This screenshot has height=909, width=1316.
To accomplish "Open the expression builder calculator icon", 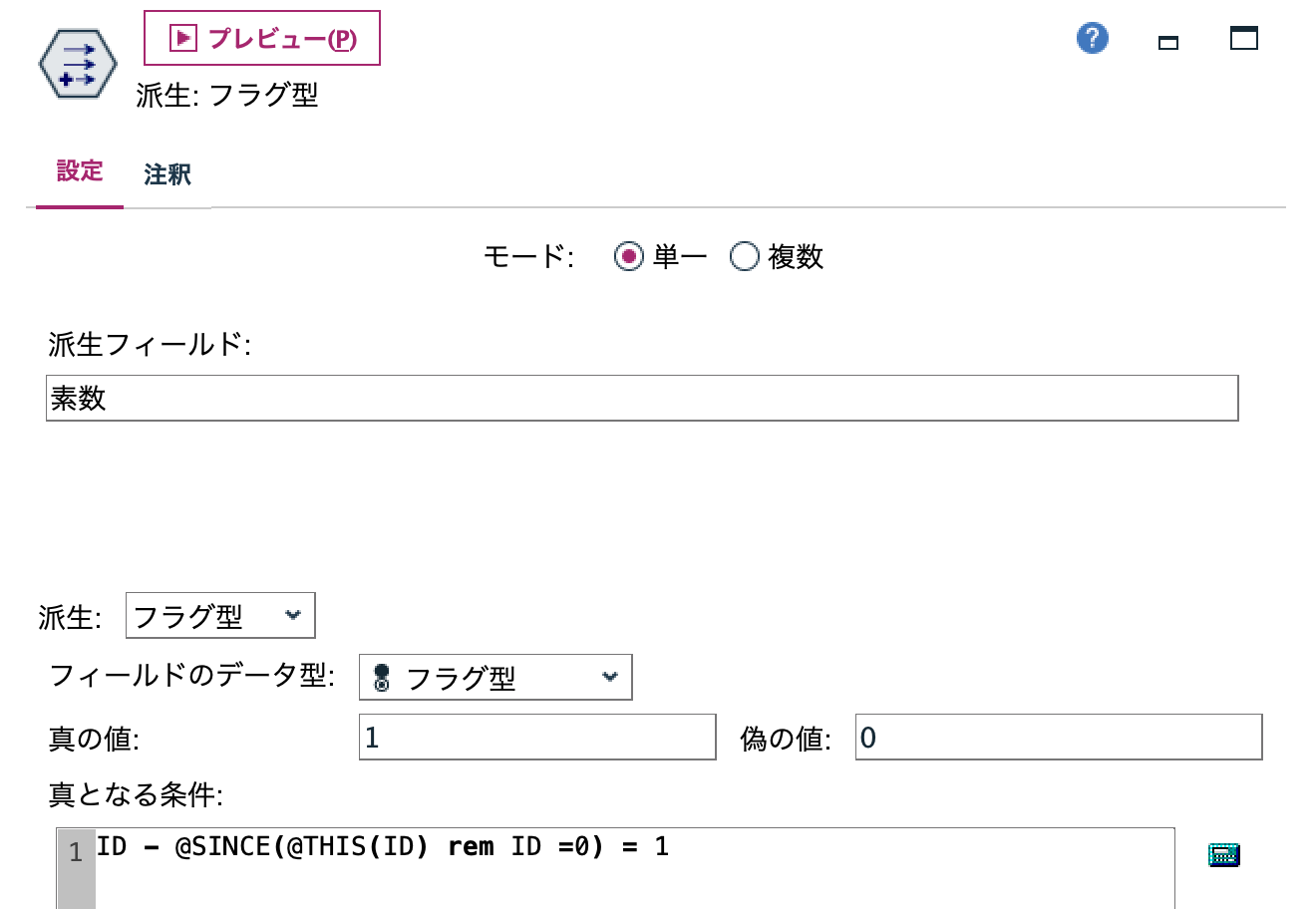I will click(x=1223, y=854).
